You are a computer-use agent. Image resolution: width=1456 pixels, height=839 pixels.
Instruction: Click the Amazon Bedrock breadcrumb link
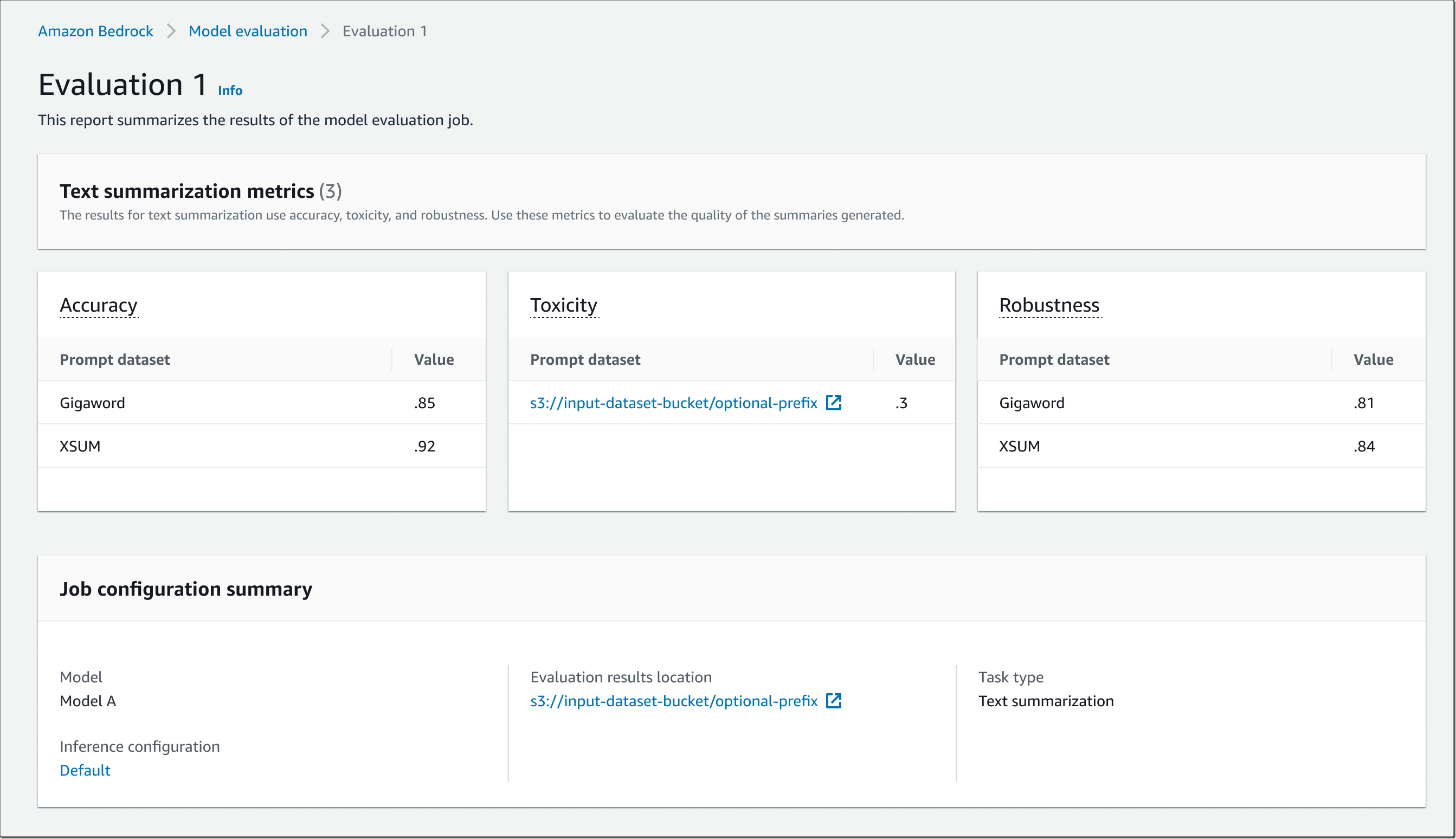95,31
